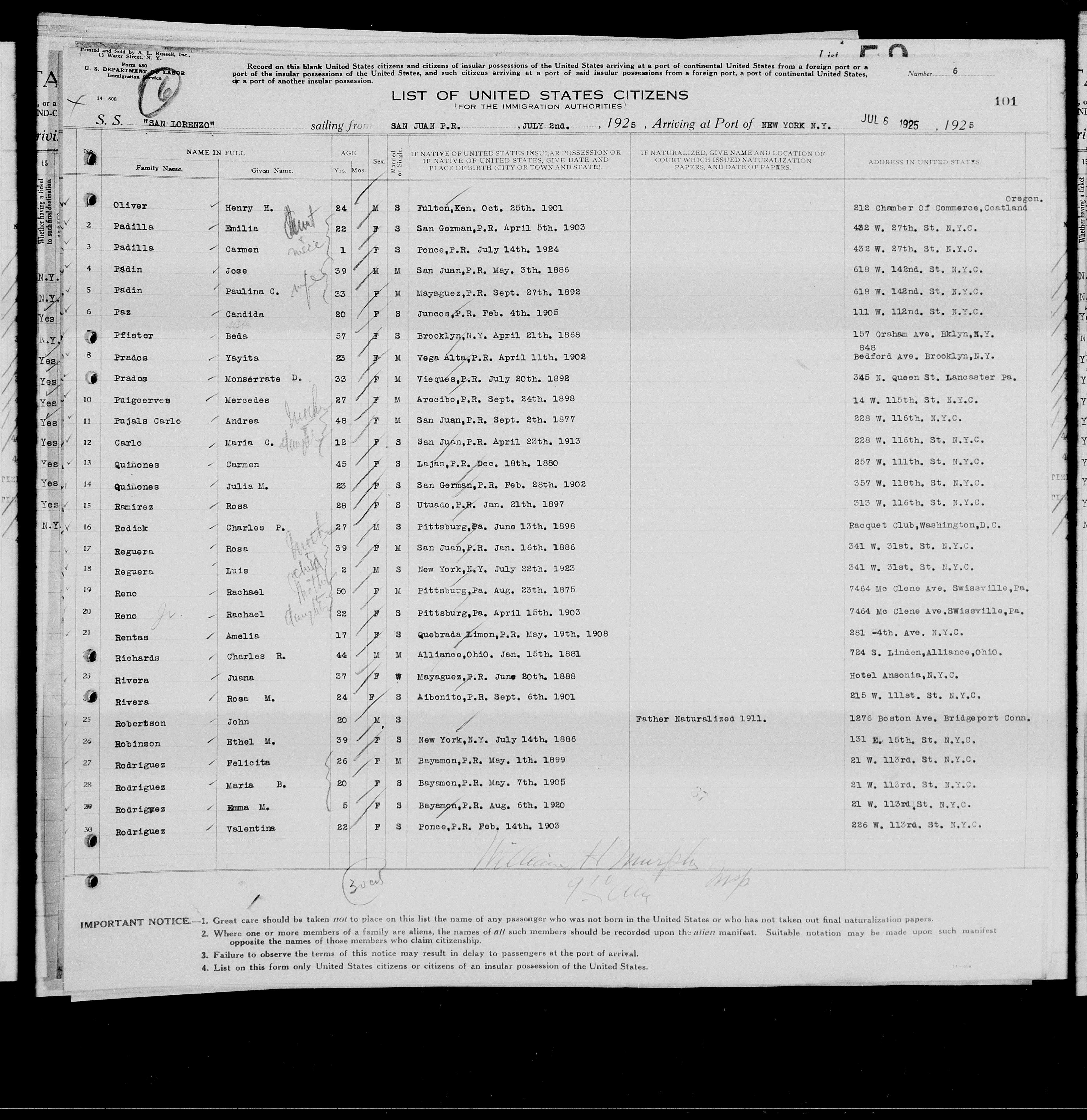This screenshot has width=1087, height=1120.
Task: Click the given name "Emma M."
Action: 247,807
